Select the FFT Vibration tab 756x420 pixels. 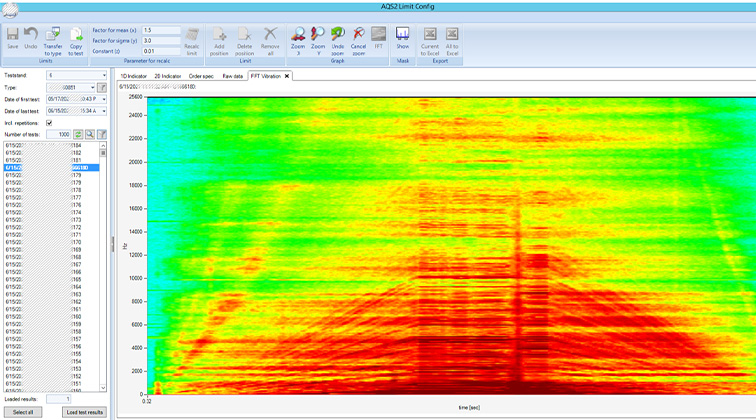click(266, 76)
